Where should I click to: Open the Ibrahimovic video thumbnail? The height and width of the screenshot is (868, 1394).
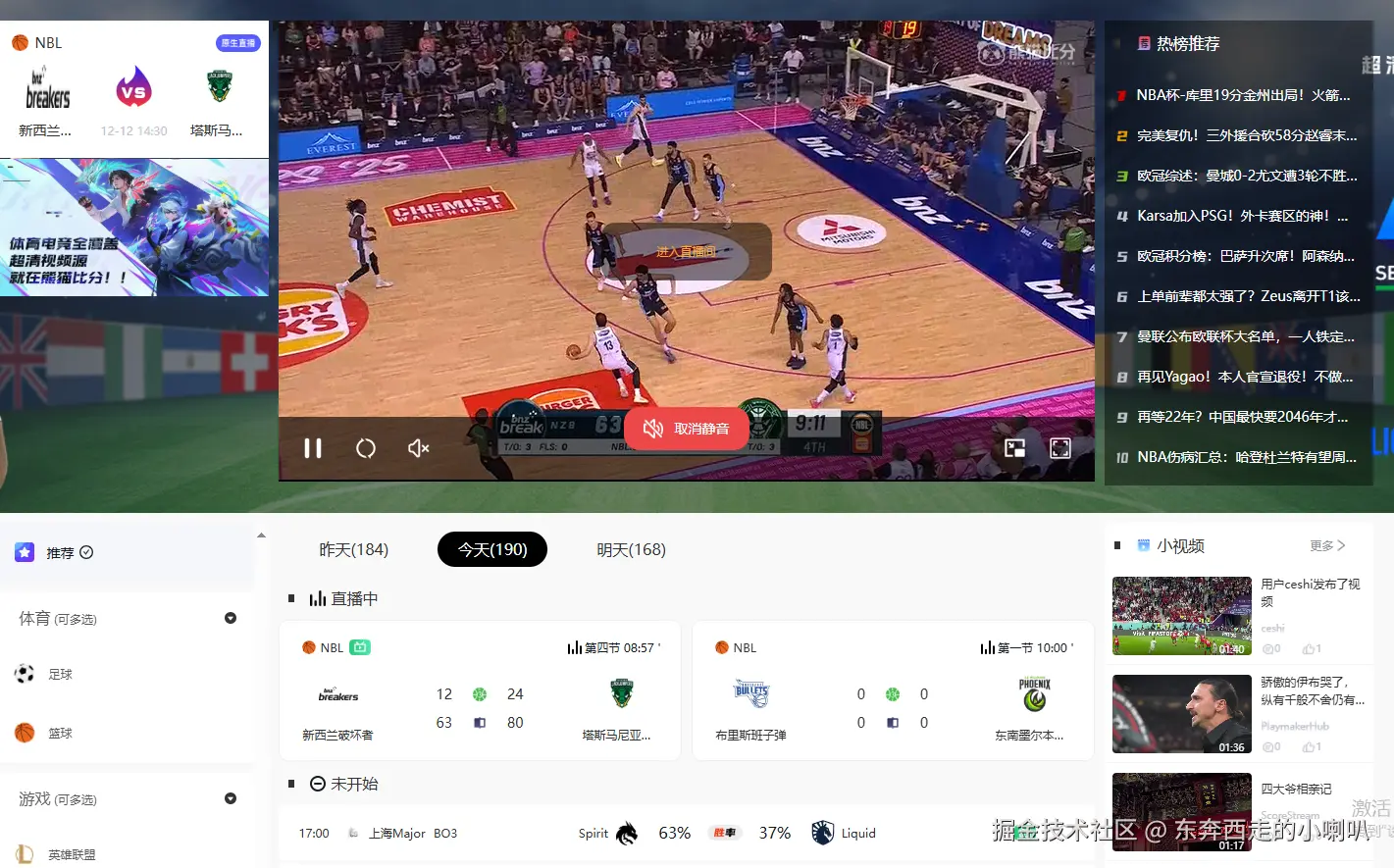(1181, 714)
